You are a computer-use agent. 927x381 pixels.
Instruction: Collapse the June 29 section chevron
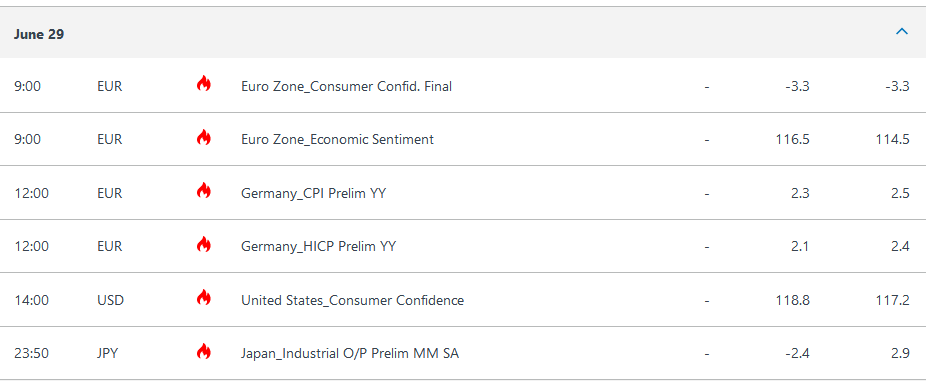tap(902, 31)
